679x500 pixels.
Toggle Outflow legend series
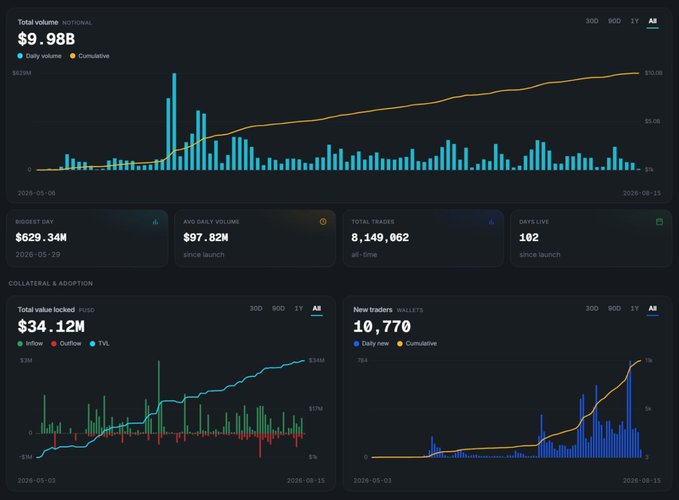pos(66,343)
